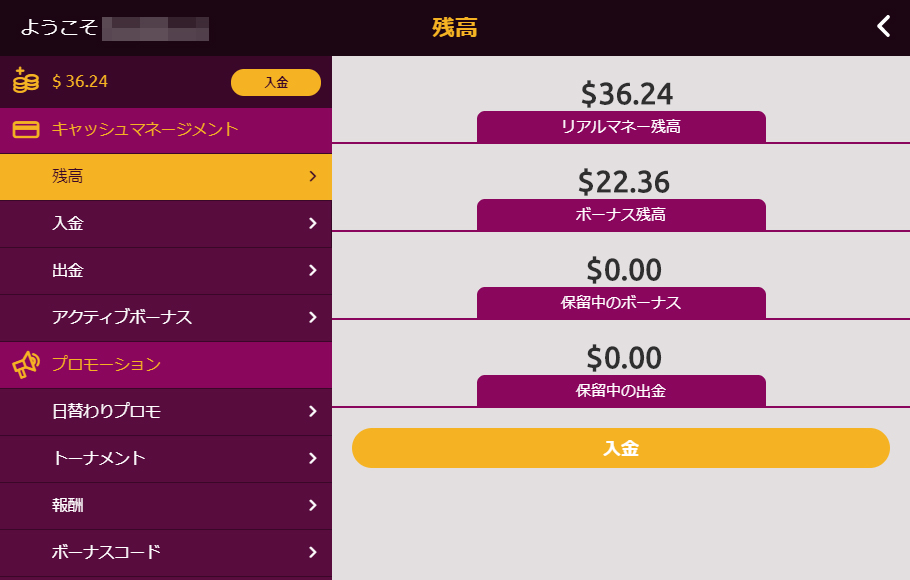Click the small 入金 button in sidebar header
Viewport: 910px width, 580px height.
click(276, 82)
